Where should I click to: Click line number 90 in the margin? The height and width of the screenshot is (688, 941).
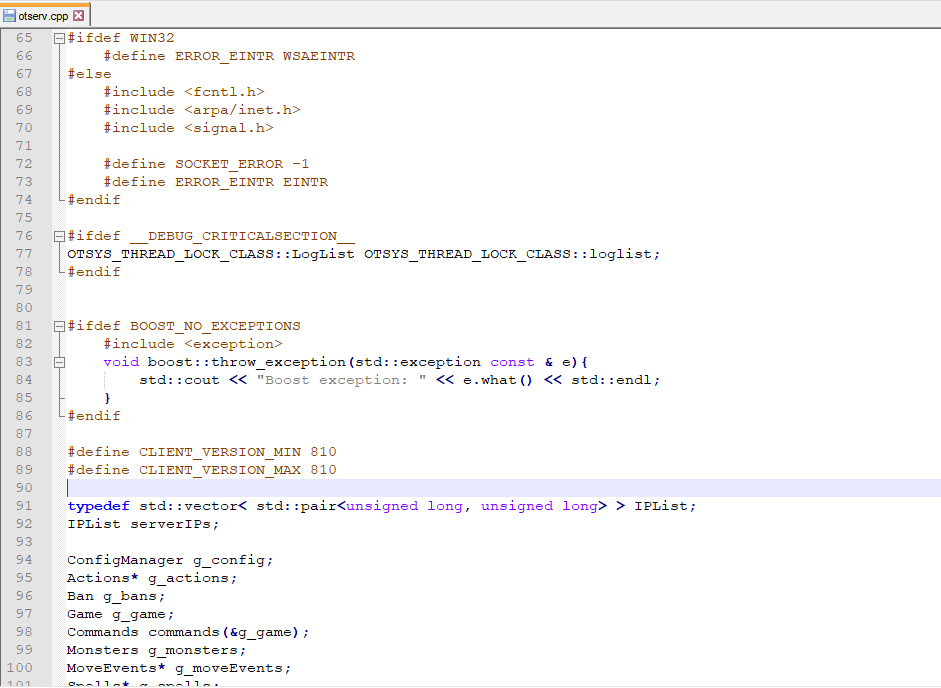(24, 488)
